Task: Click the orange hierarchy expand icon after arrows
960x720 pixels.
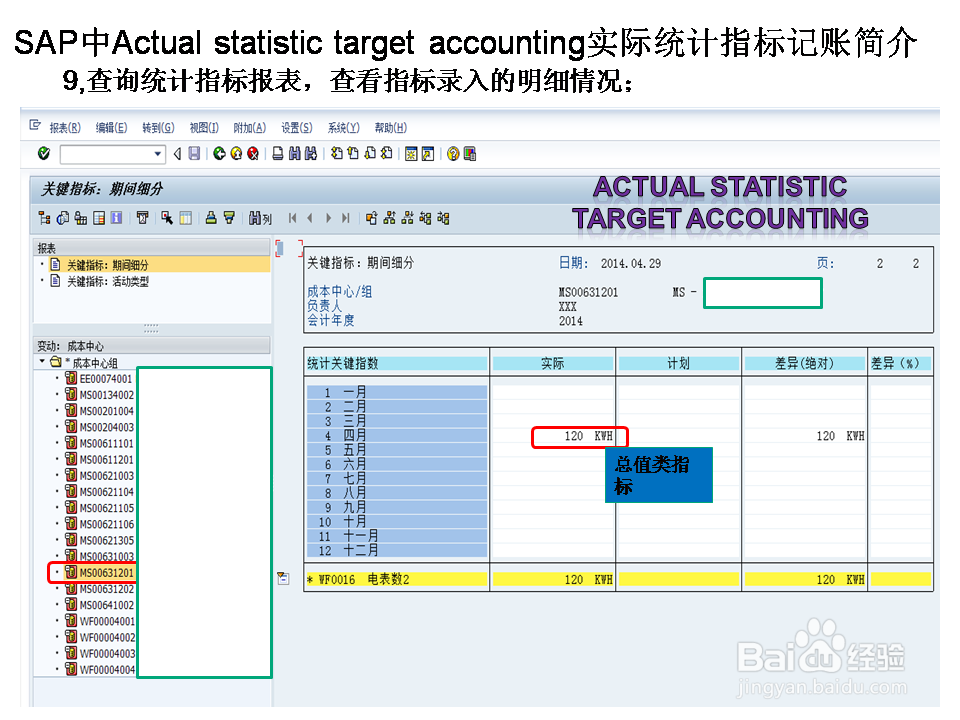Action: (371, 218)
